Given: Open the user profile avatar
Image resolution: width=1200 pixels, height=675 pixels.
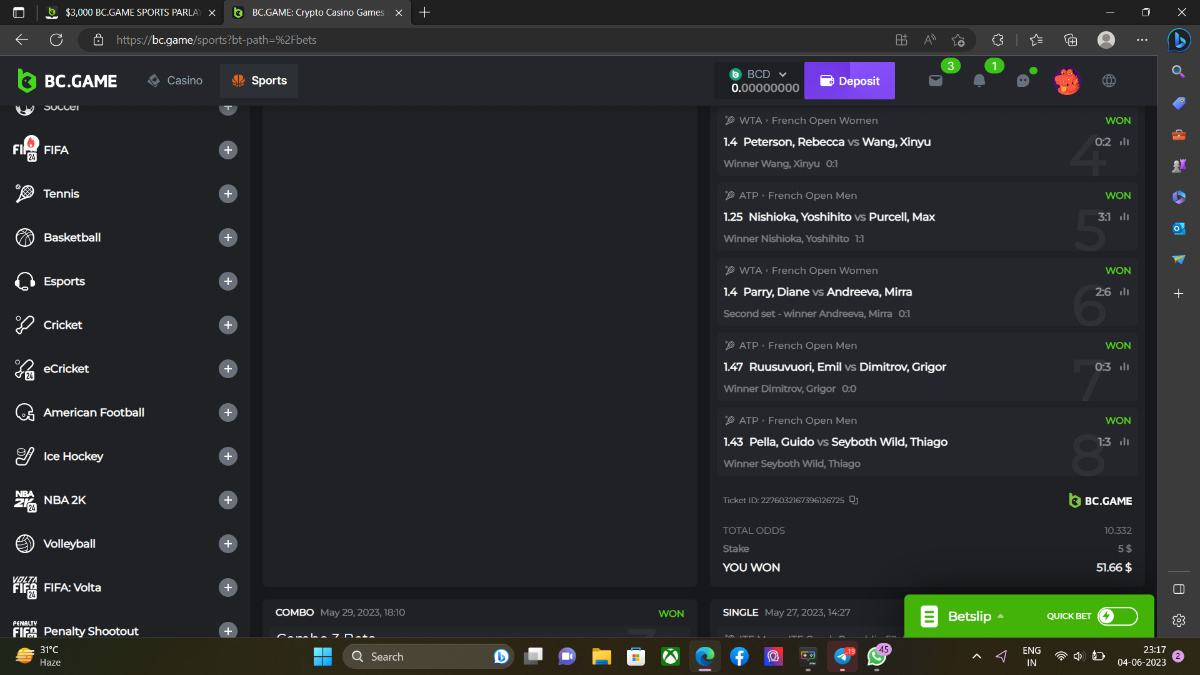Looking at the screenshot, I should pyautogui.click(x=1067, y=81).
